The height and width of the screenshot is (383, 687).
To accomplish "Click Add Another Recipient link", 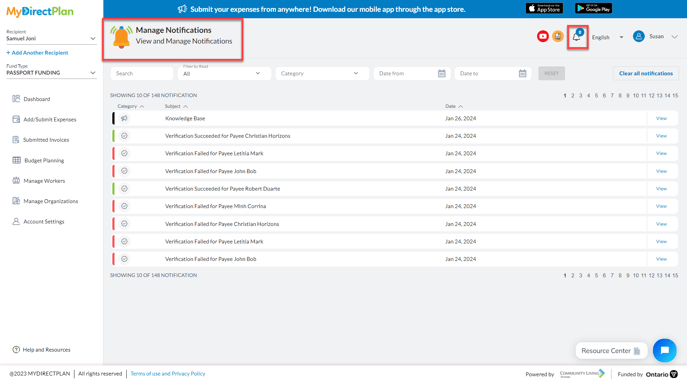I will (x=37, y=53).
